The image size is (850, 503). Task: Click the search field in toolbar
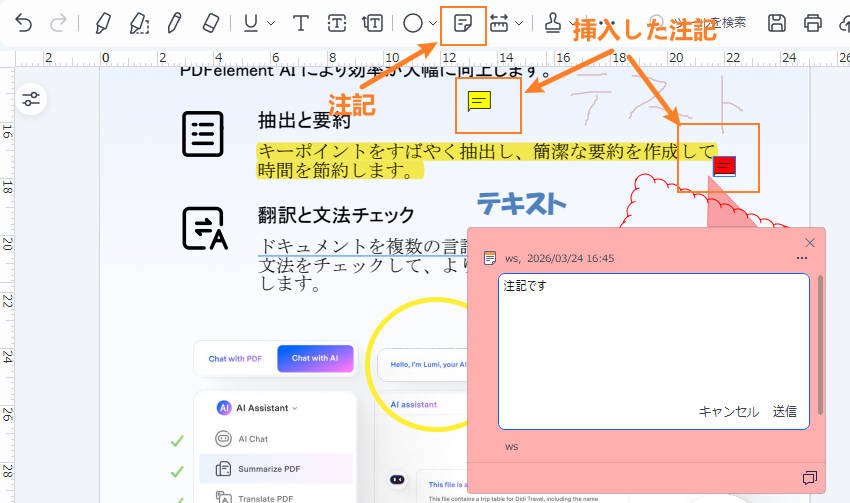(x=697, y=23)
